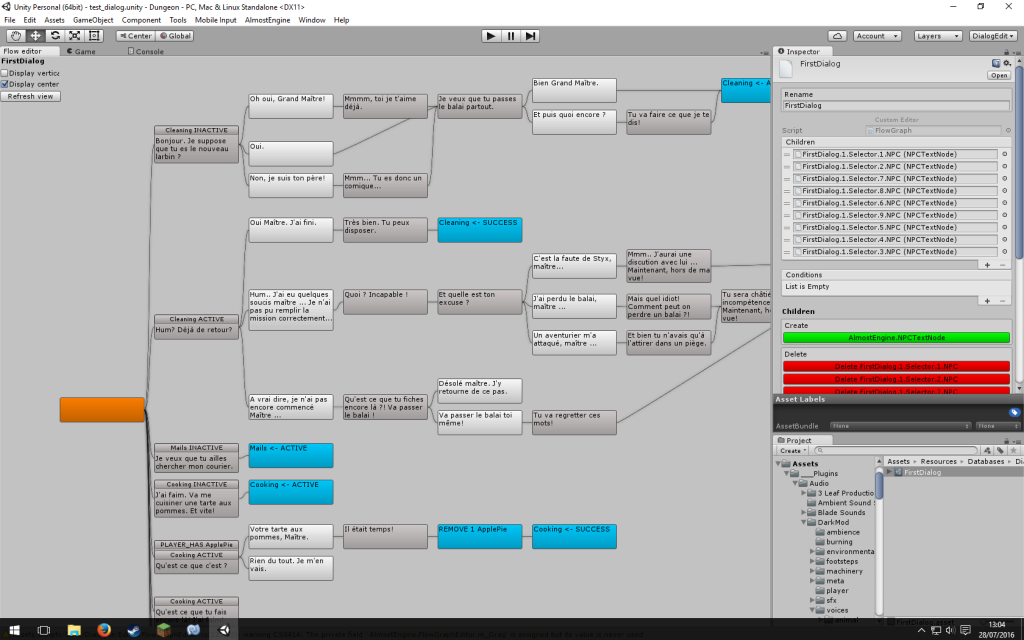Open the AssetBundle variant dropdown
The image size is (1024, 640).
pyautogui.click(x=997, y=426)
